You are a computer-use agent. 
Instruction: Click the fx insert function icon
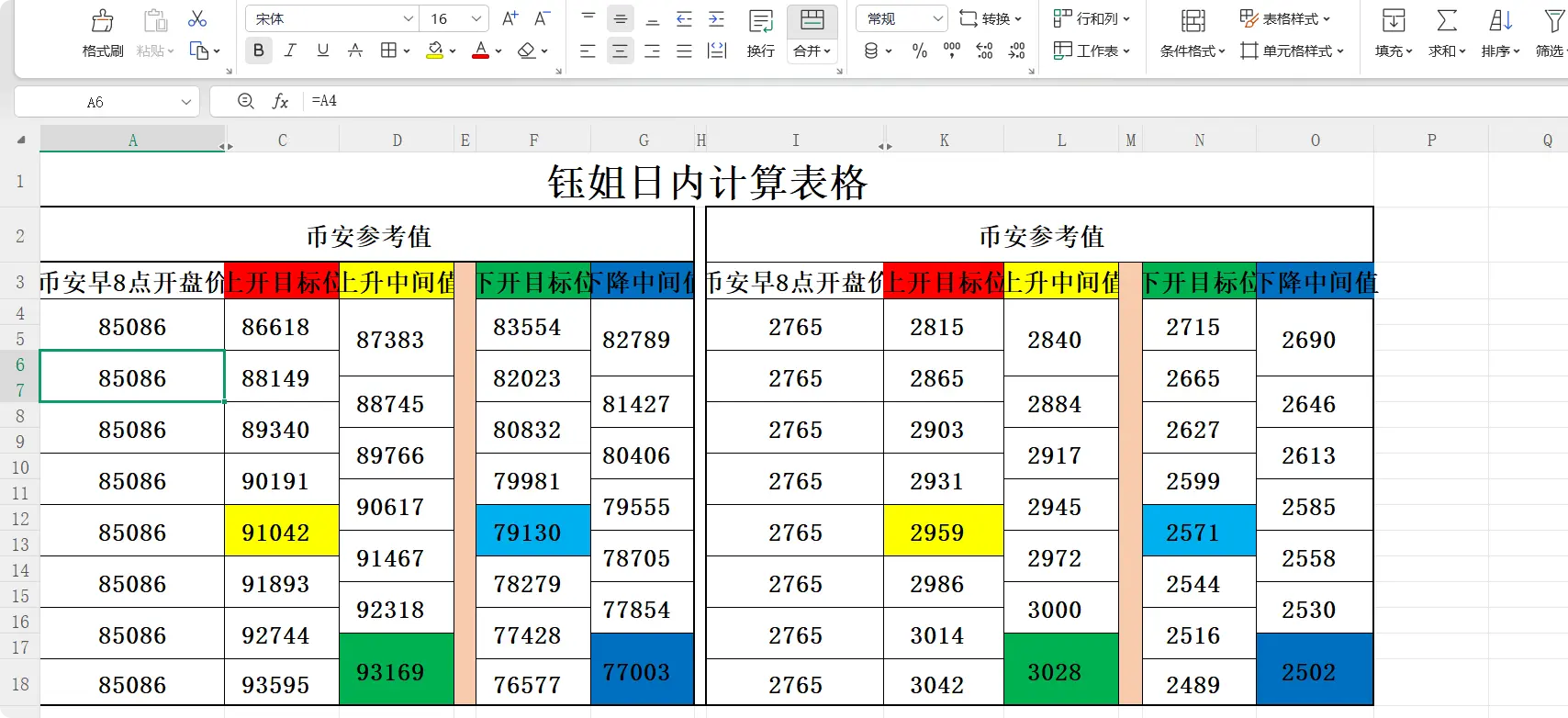click(280, 101)
